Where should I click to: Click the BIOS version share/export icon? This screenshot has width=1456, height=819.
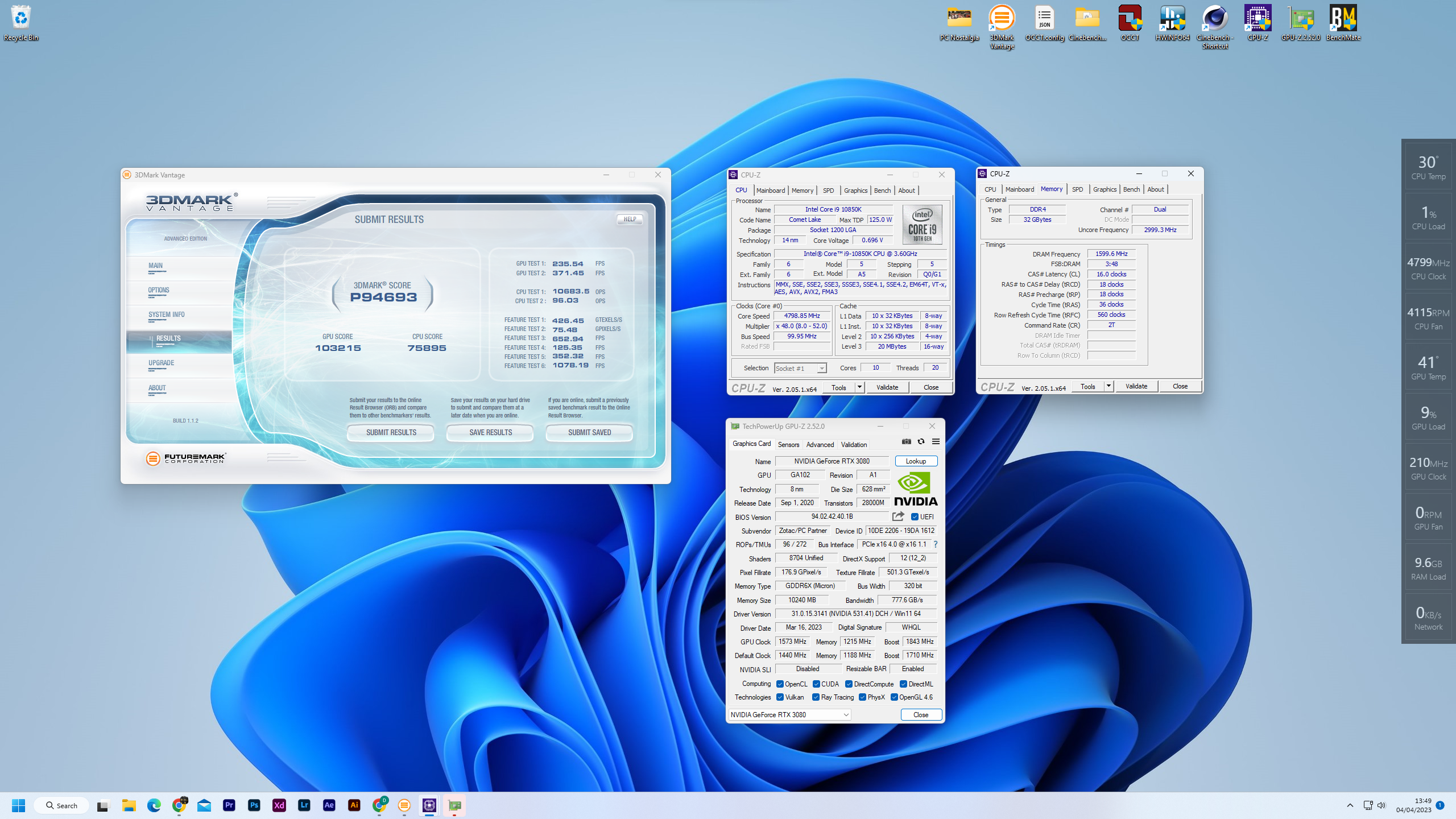coord(898,516)
